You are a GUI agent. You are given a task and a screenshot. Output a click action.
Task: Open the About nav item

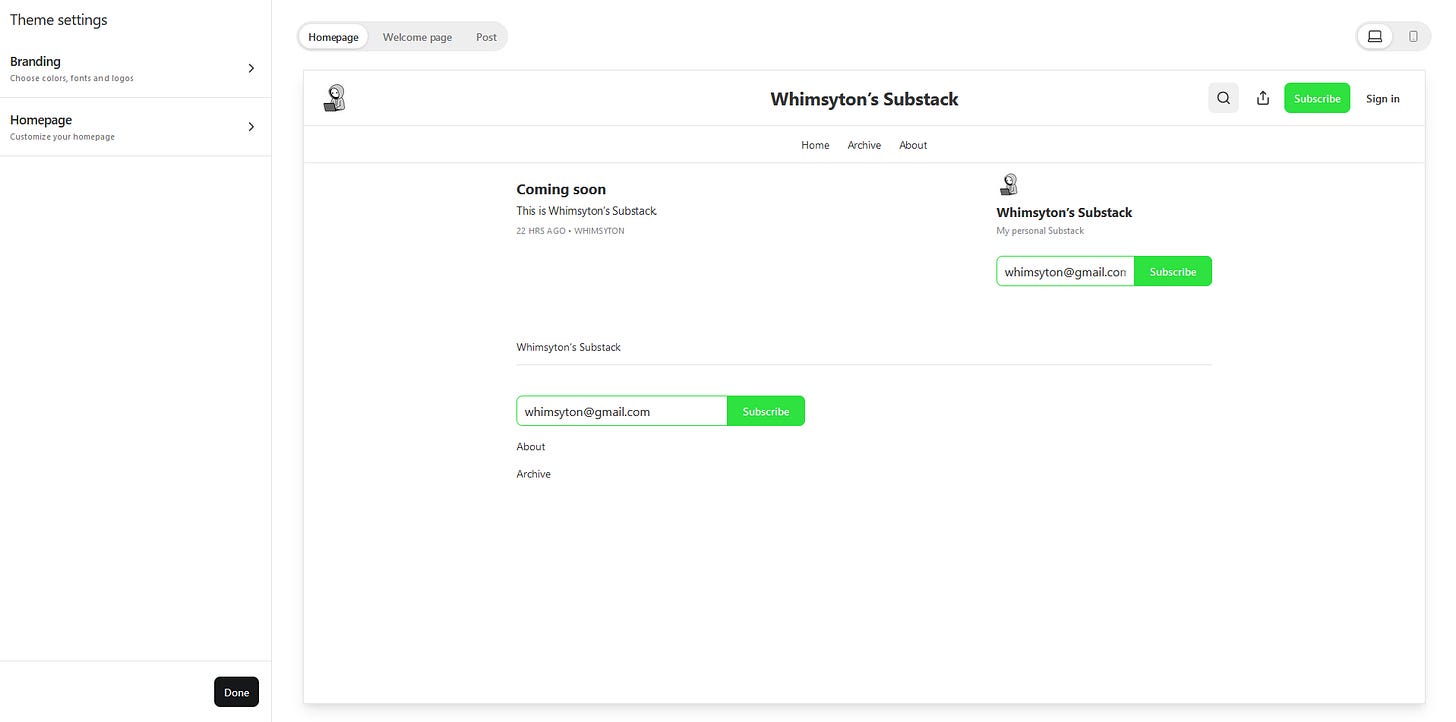point(913,145)
